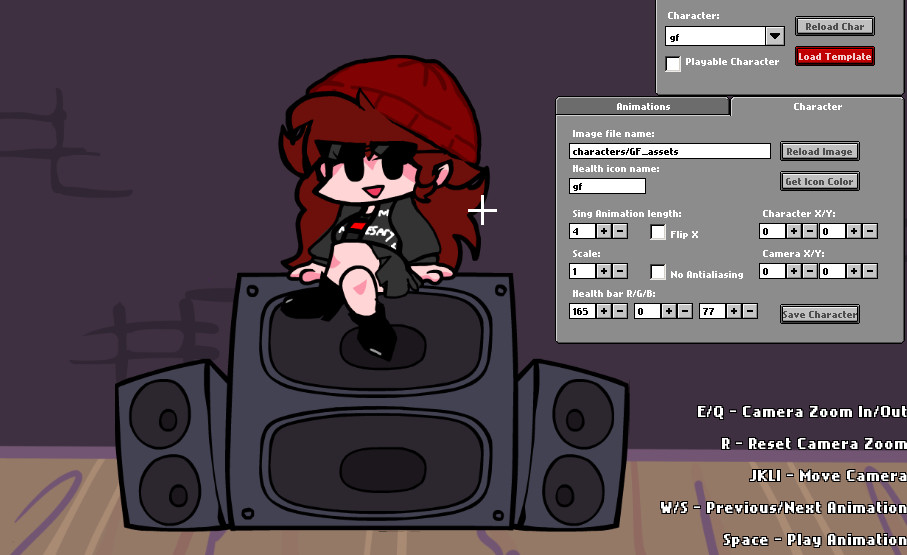Click the Reload Char button

(835, 26)
